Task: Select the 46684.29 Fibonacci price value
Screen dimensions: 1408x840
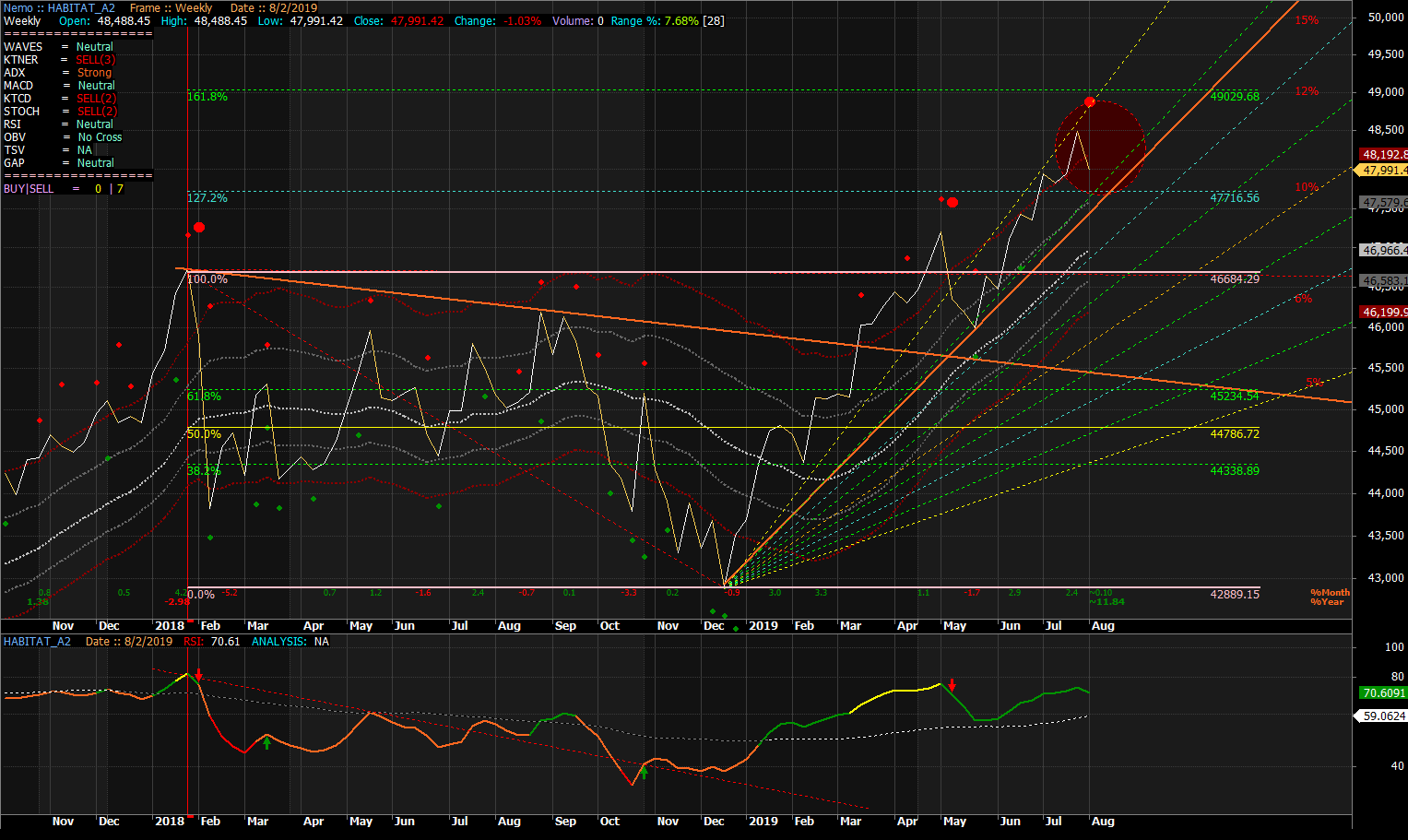Action: coord(1235,278)
